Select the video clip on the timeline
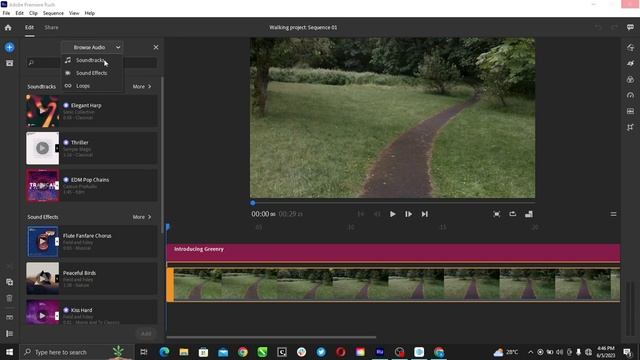The image size is (640, 360). tap(393, 284)
